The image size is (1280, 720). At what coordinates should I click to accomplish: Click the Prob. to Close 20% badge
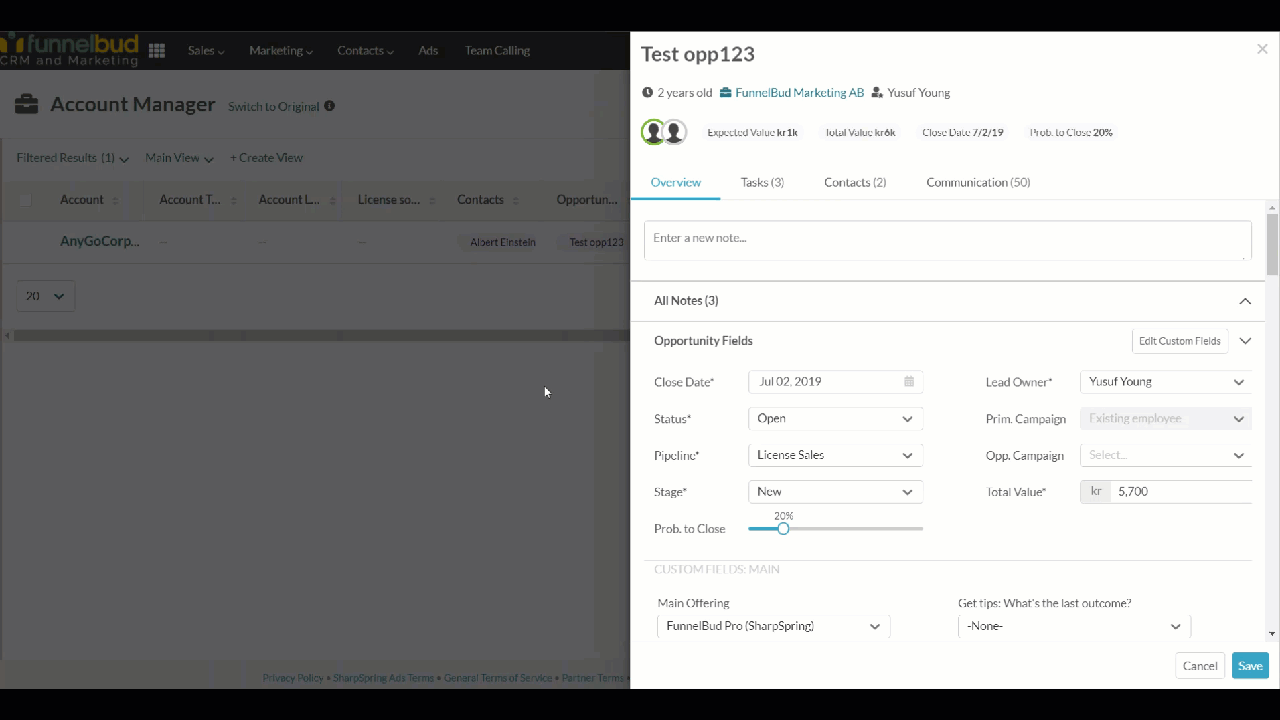click(x=1071, y=133)
